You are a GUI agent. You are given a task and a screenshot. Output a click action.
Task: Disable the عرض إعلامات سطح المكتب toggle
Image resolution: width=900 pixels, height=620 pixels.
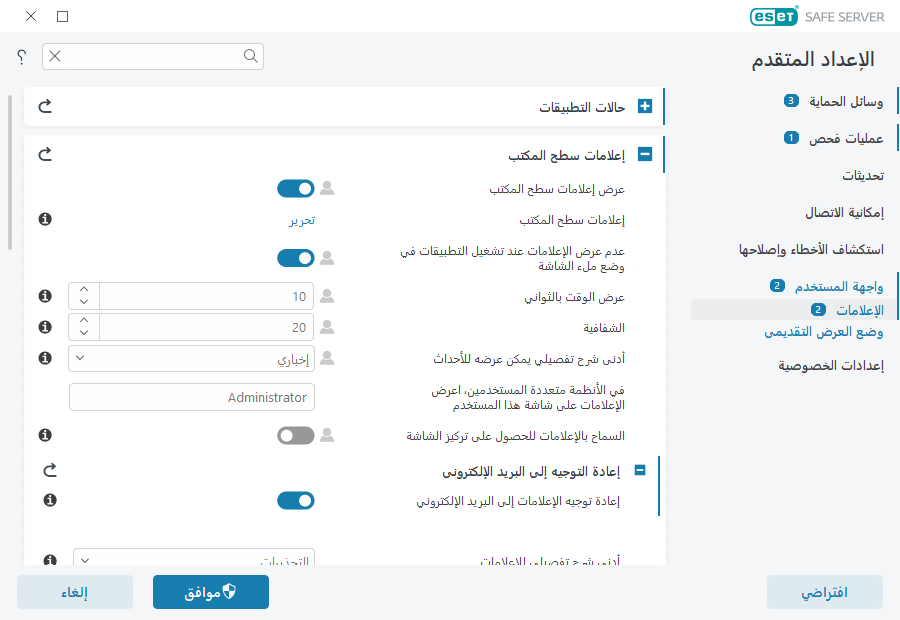pyautogui.click(x=295, y=186)
